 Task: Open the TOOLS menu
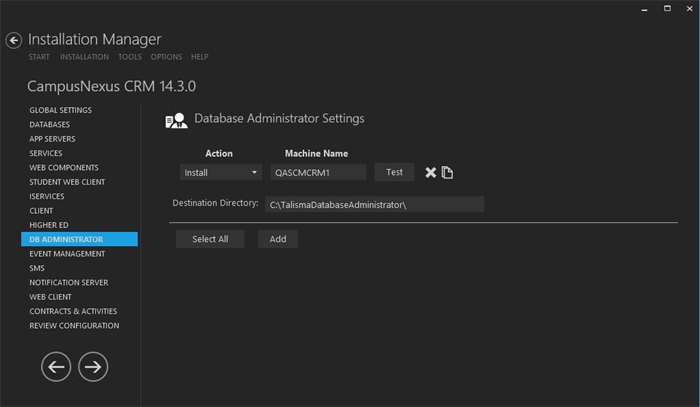click(129, 57)
